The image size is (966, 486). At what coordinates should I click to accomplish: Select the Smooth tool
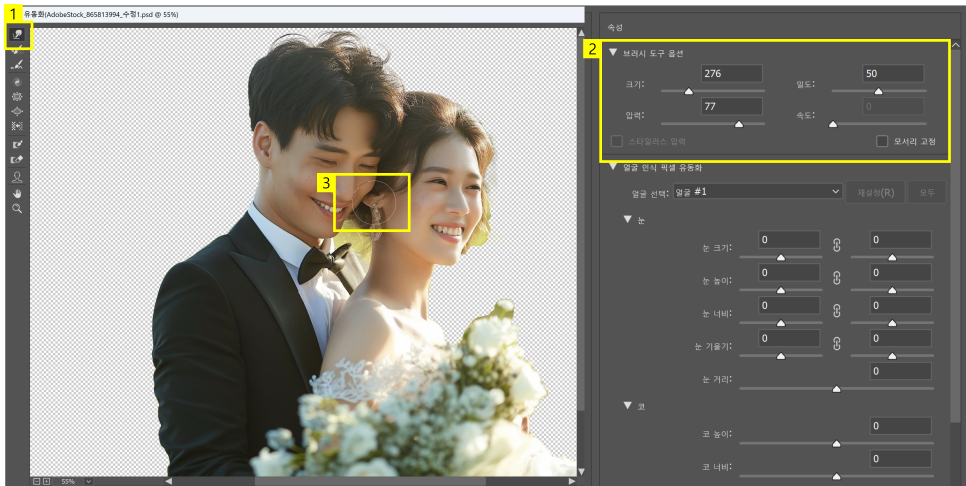tap(17, 65)
